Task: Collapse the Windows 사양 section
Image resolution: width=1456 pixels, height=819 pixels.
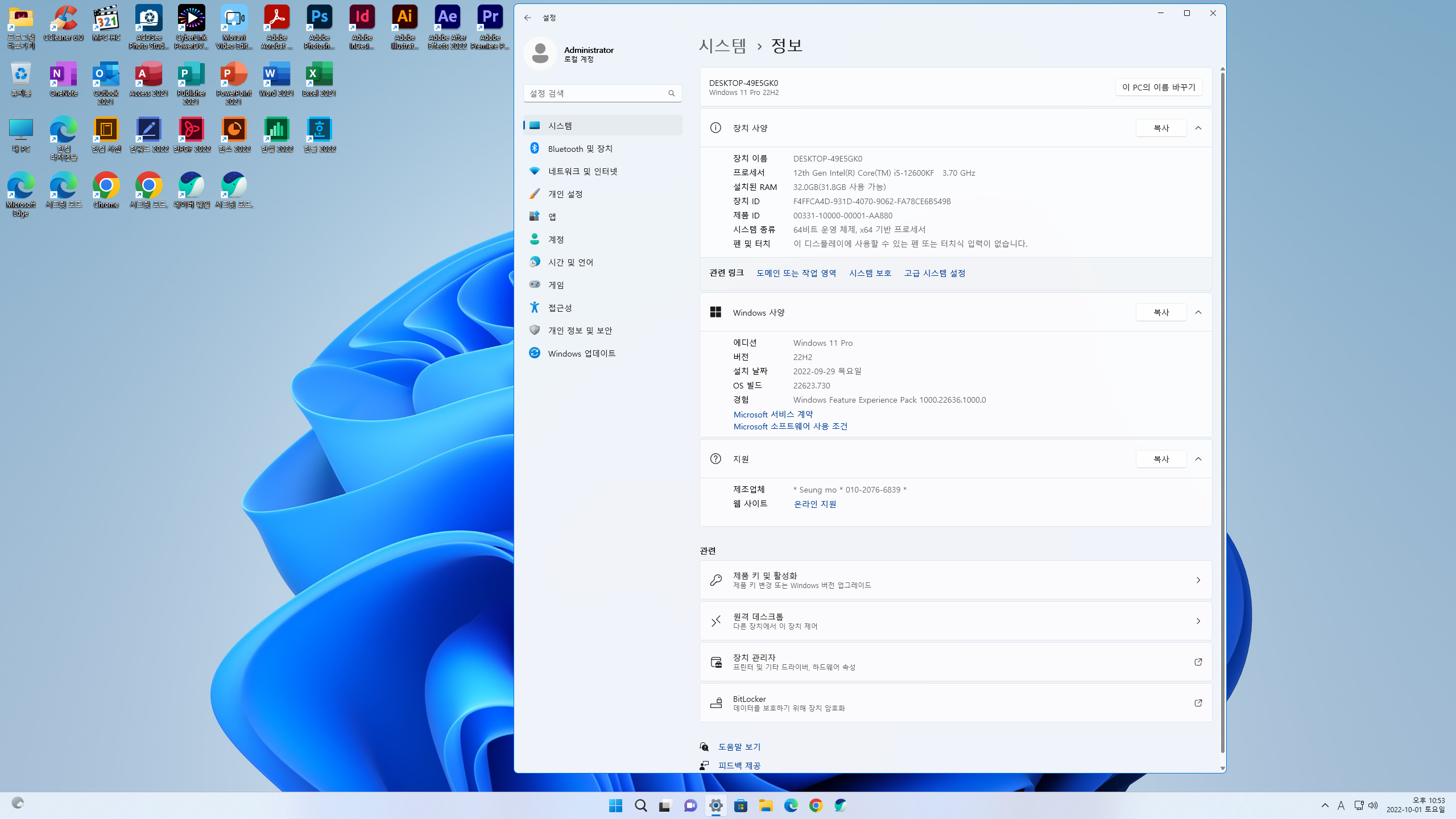Action: [x=1198, y=312]
